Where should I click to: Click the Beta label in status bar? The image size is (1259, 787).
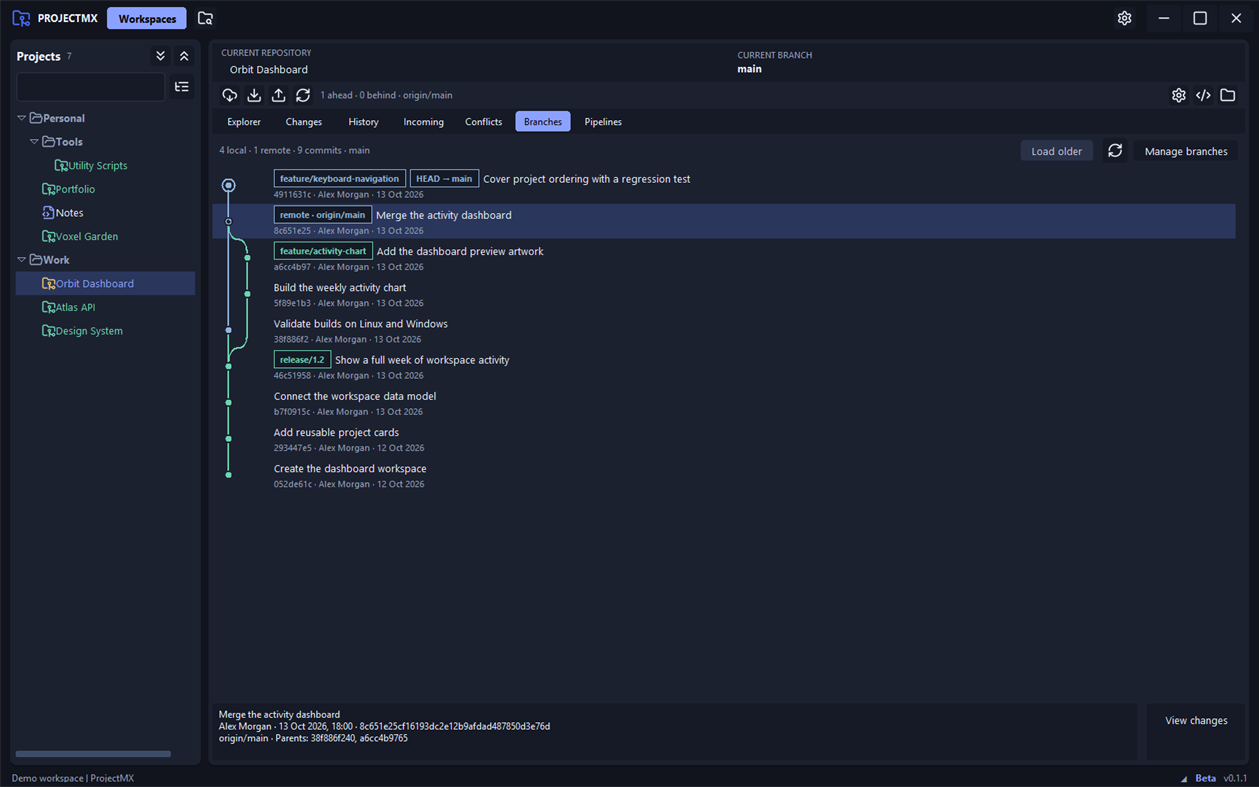coord(1205,778)
